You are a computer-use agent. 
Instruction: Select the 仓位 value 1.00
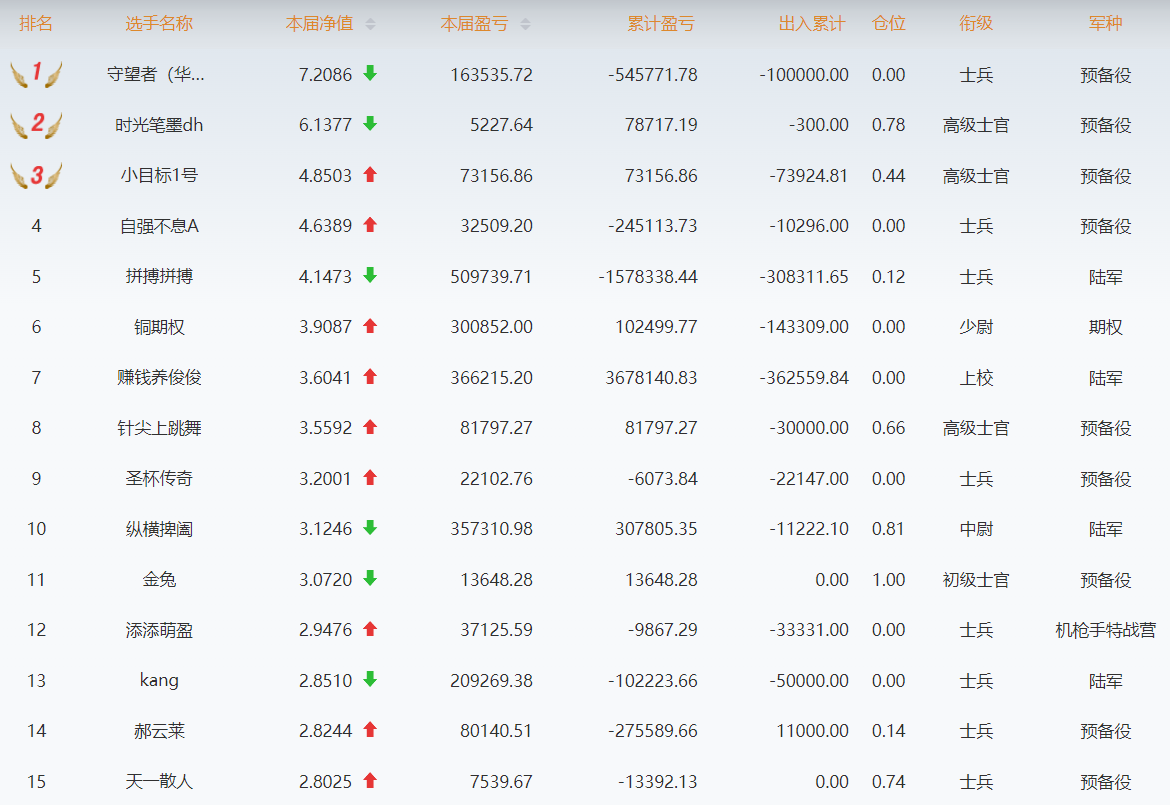click(x=889, y=580)
